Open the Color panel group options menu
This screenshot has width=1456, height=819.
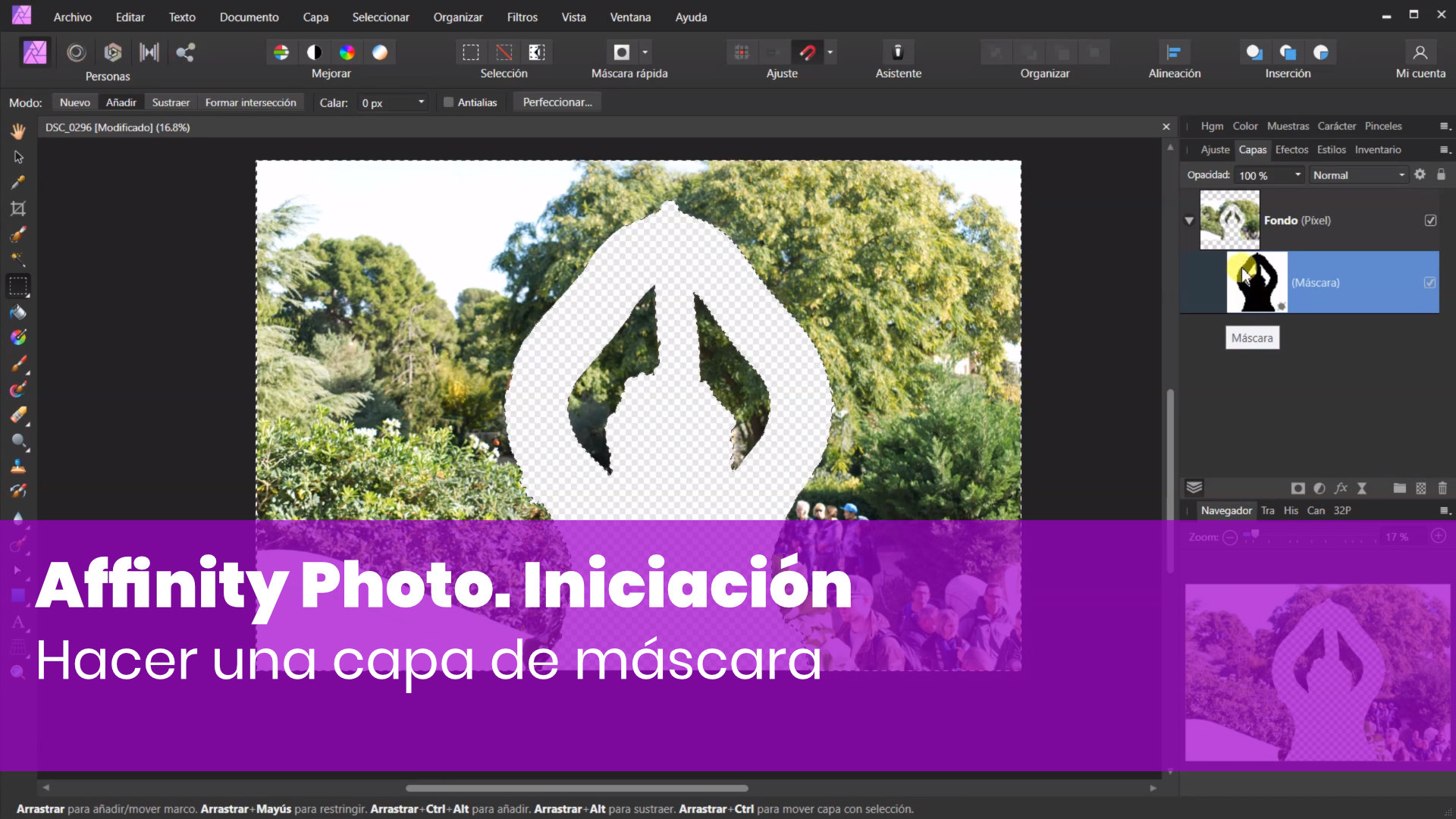click(x=1445, y=127)
